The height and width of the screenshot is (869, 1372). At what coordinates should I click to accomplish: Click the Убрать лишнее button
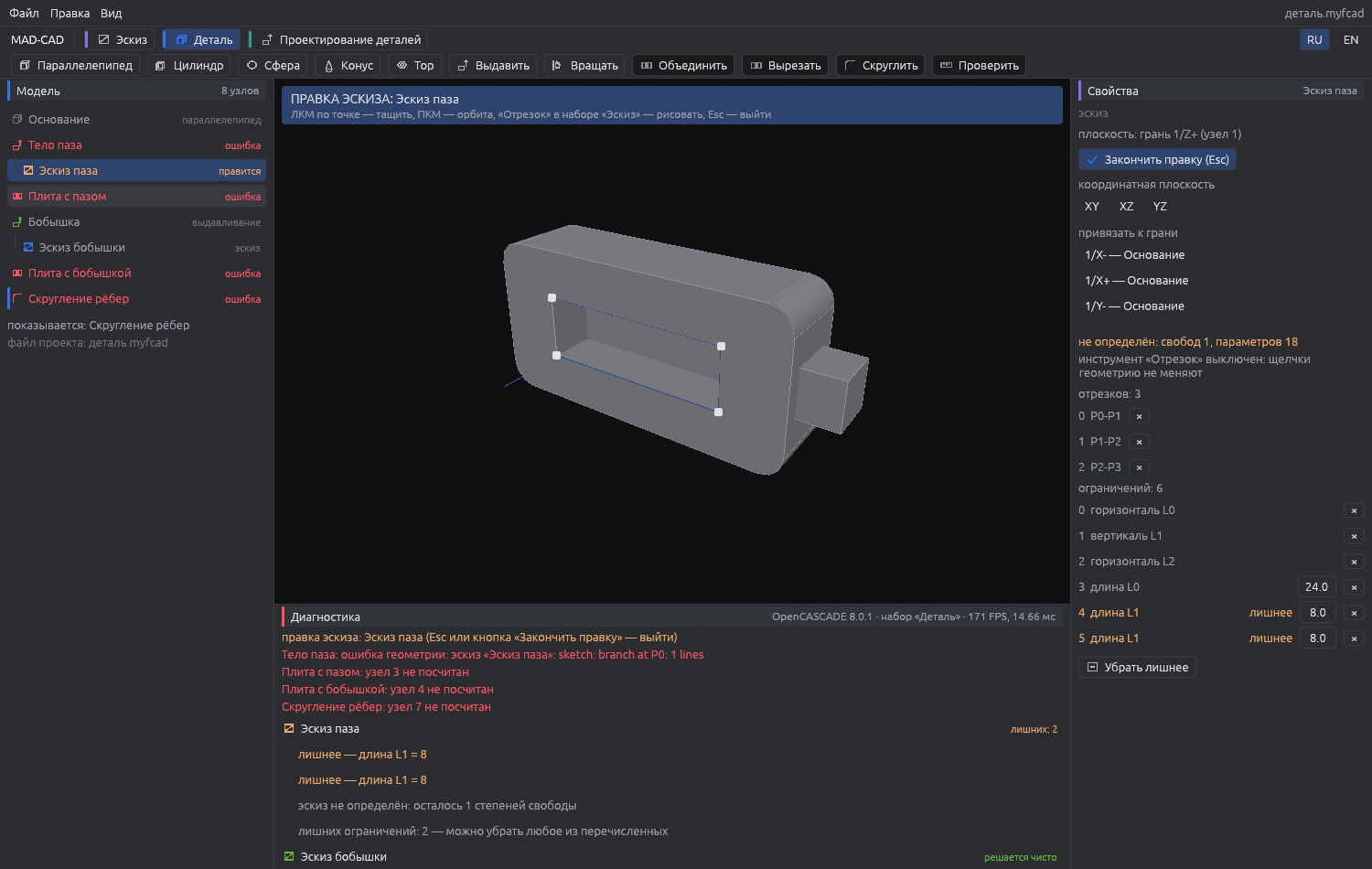click(1137, 667)
